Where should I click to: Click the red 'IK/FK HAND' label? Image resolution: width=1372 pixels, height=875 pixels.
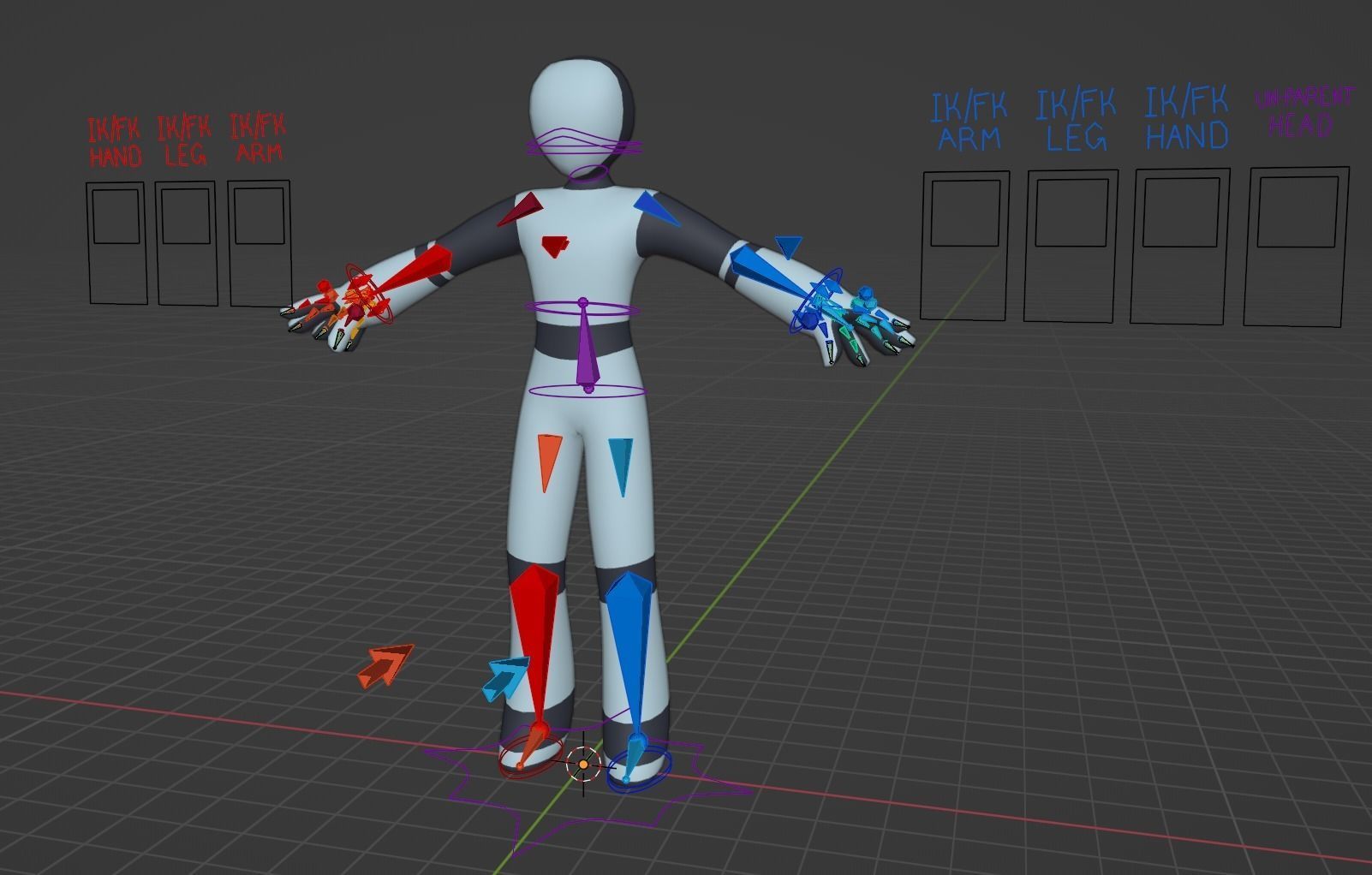pos(115,143)
